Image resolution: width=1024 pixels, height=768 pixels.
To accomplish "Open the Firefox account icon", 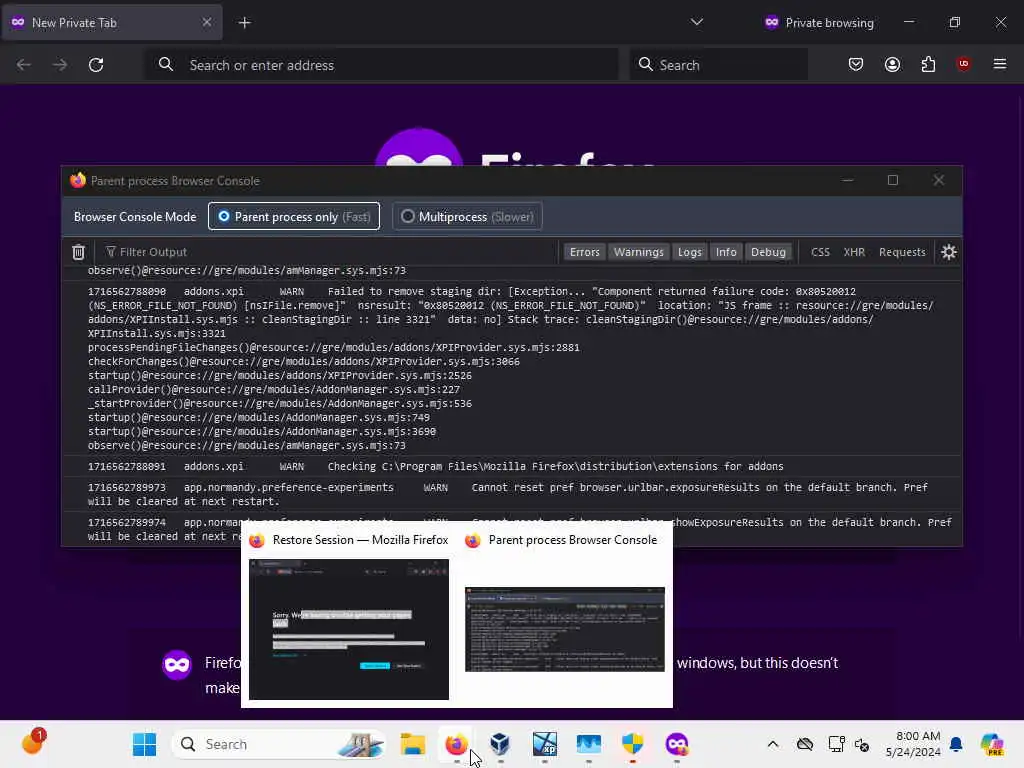I will (892, 65).
